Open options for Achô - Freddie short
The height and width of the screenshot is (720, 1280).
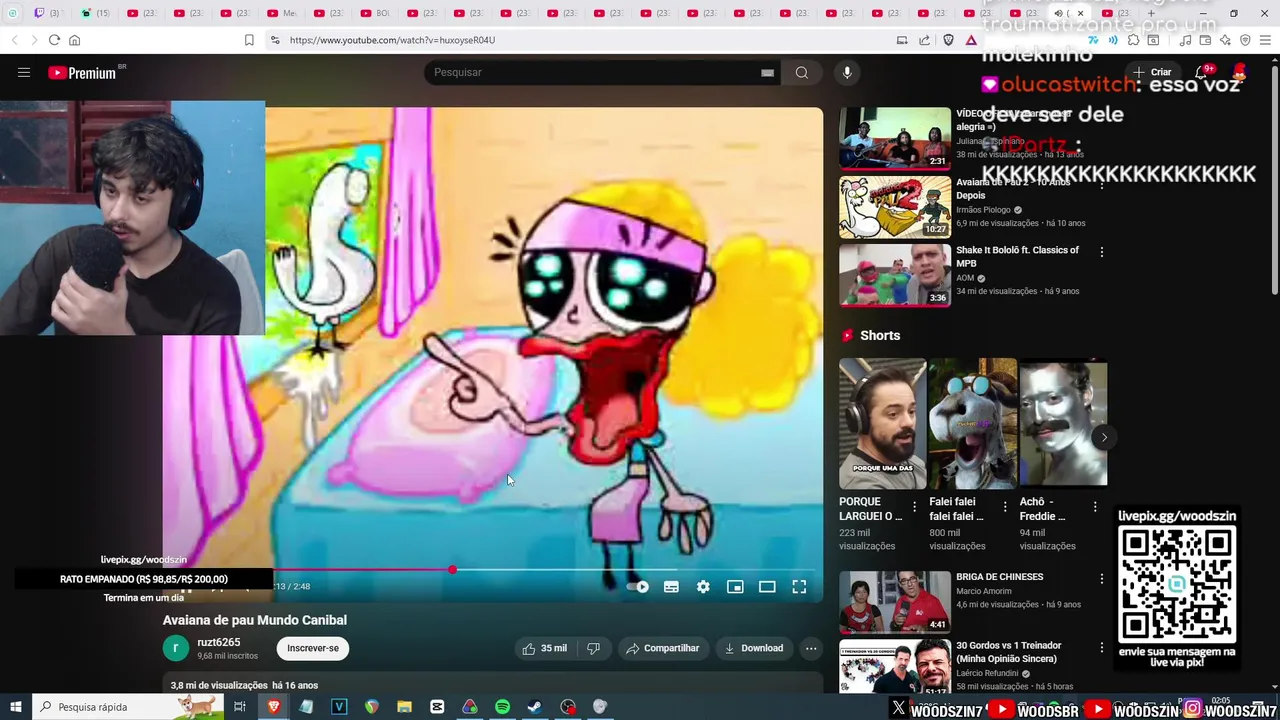coord(1094,507)
